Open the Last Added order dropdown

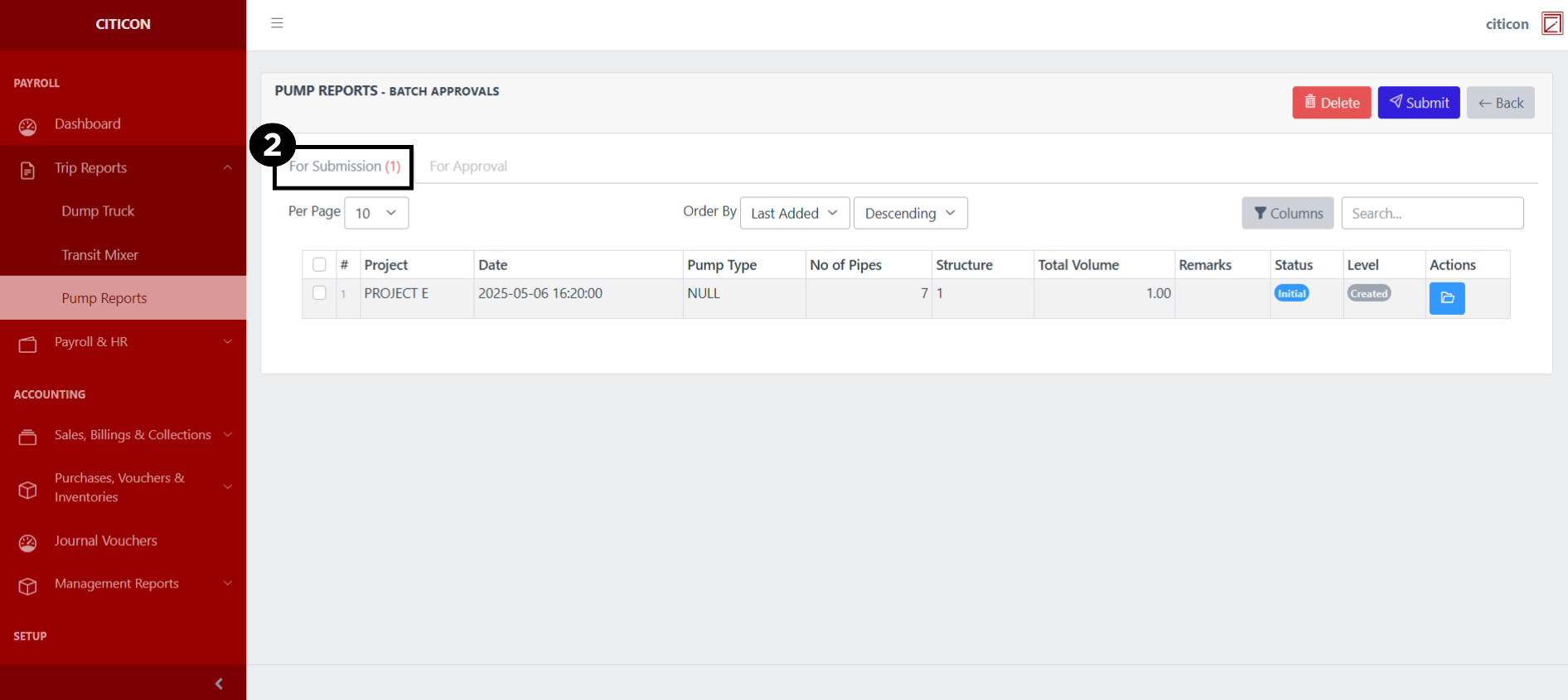pyautogui.click(x=794, y=214)
